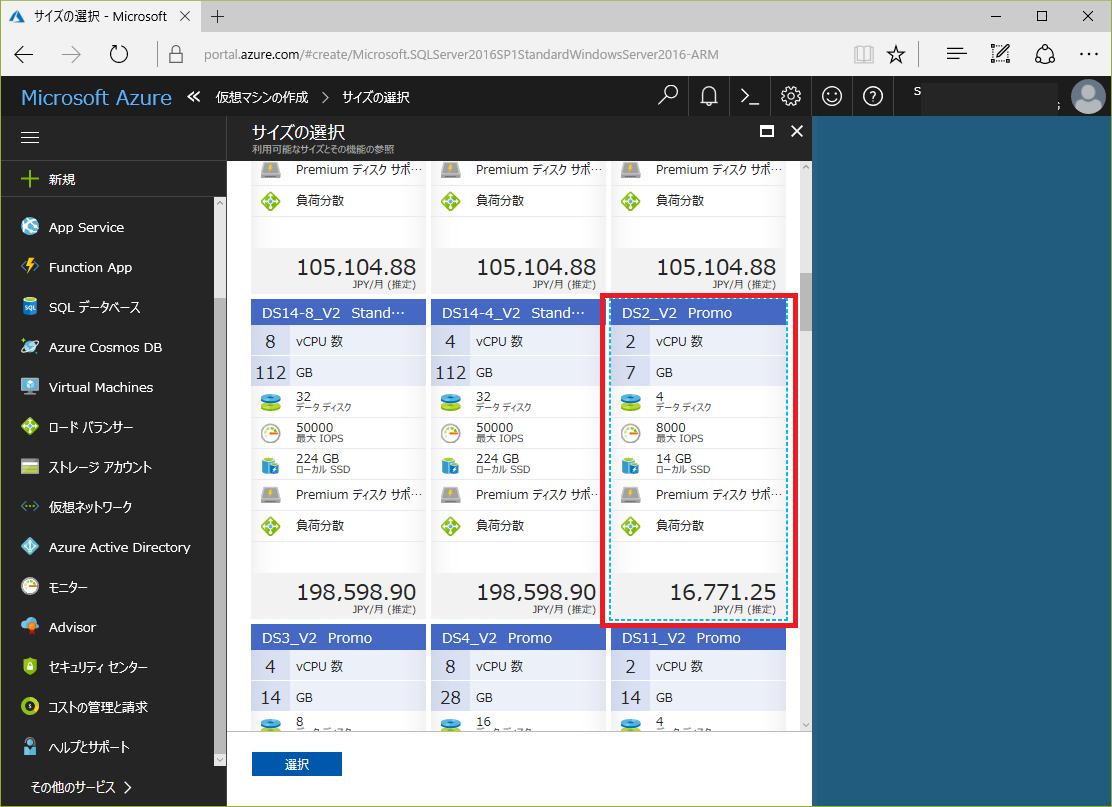Click the 16,771.25 price text
Viewport: 1112px width, 807px height.
coord(723,592)
